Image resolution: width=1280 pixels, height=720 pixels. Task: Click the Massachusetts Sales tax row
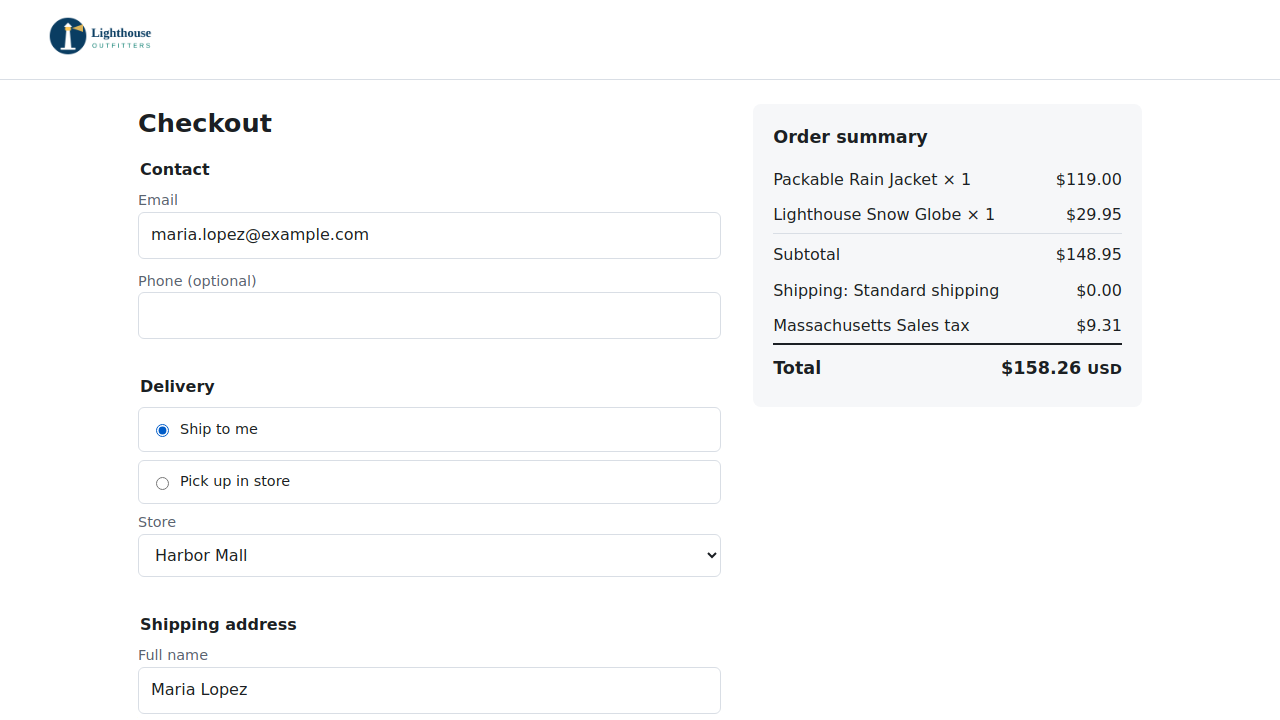[947, 325]
